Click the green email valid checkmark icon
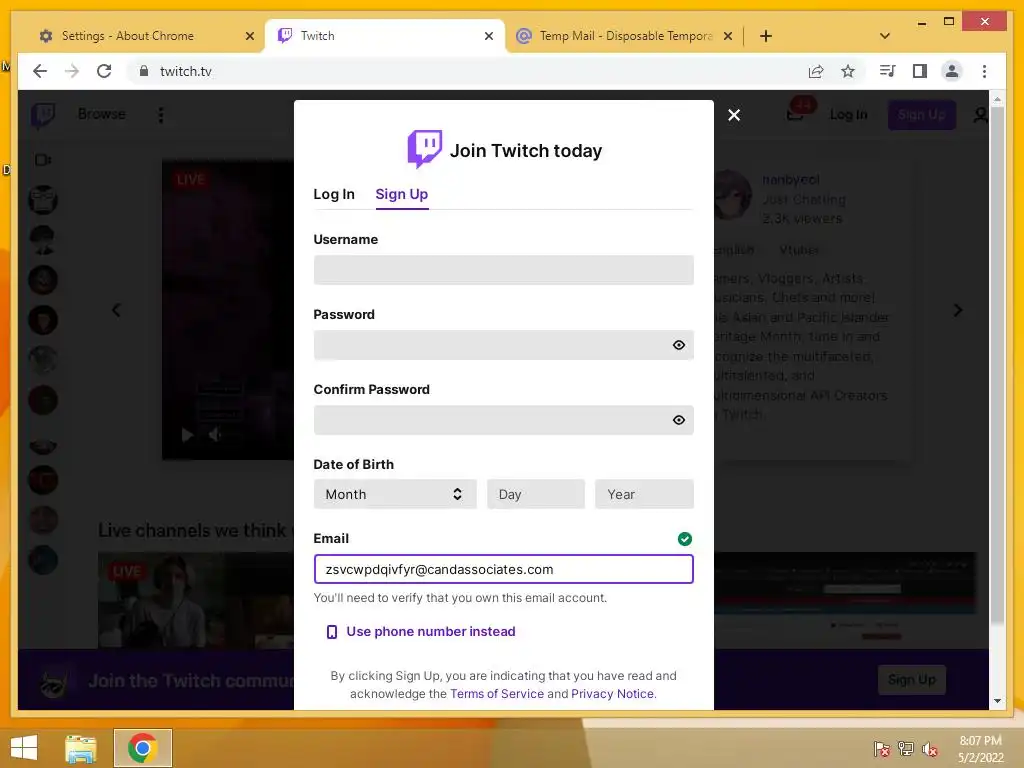Image resolution: width=1024 pixels, height=768 pixels. (x=684, y=539)
